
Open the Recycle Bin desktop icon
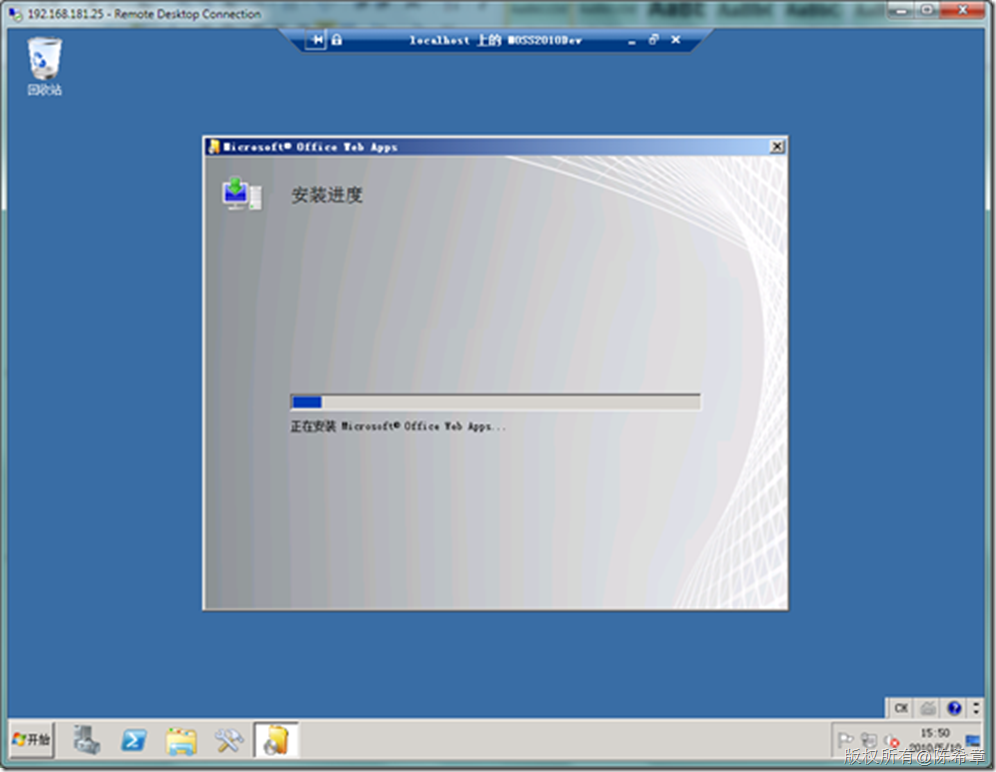click(x=44, y=66)
